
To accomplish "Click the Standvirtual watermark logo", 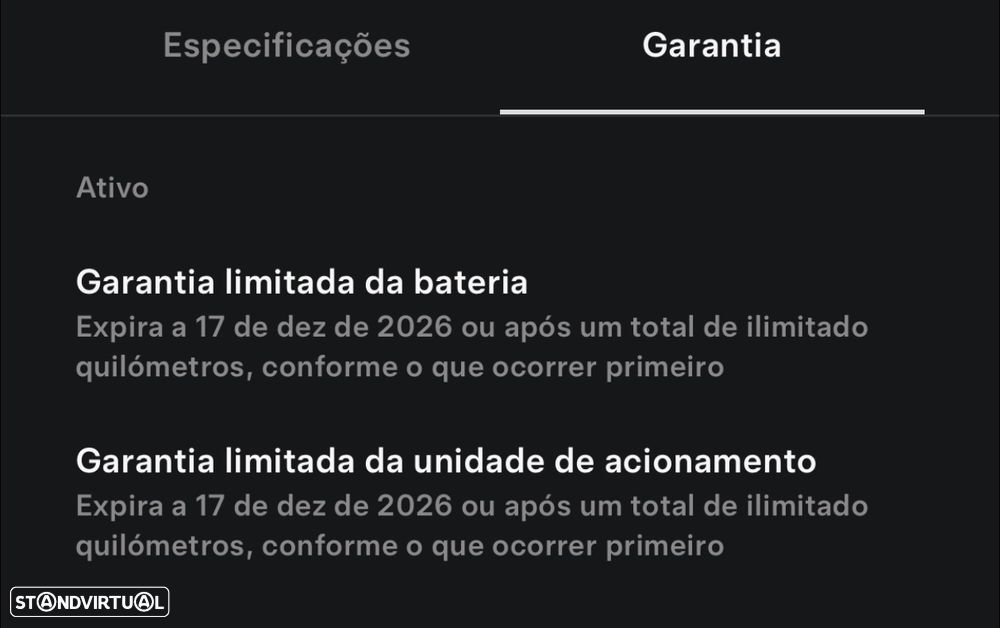I will [90, 602].
